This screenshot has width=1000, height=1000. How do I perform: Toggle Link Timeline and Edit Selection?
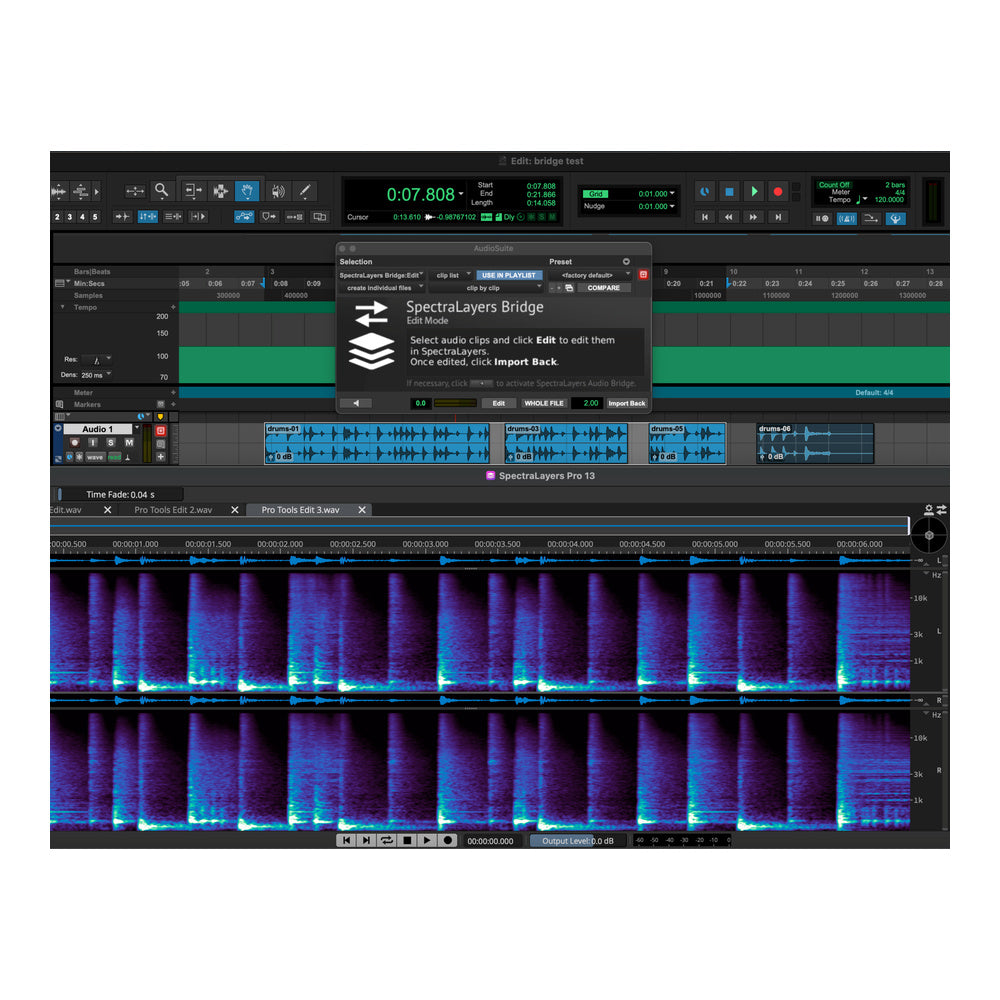click(x=147, y=217)
